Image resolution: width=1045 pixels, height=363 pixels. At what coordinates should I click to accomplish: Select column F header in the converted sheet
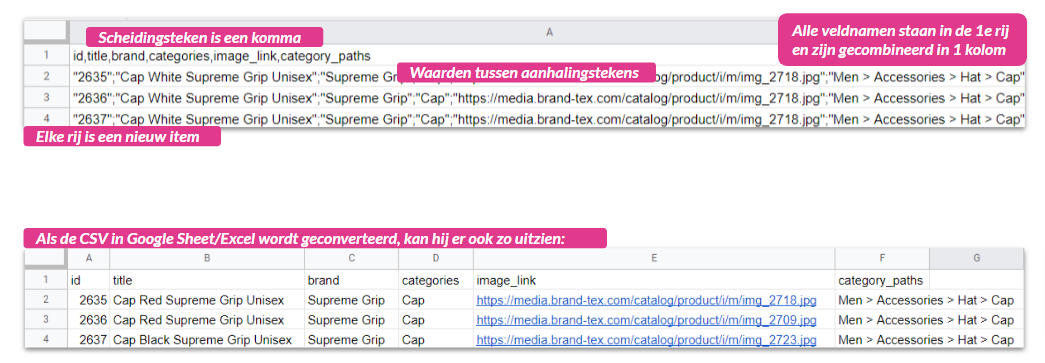[x=882, y=258]
